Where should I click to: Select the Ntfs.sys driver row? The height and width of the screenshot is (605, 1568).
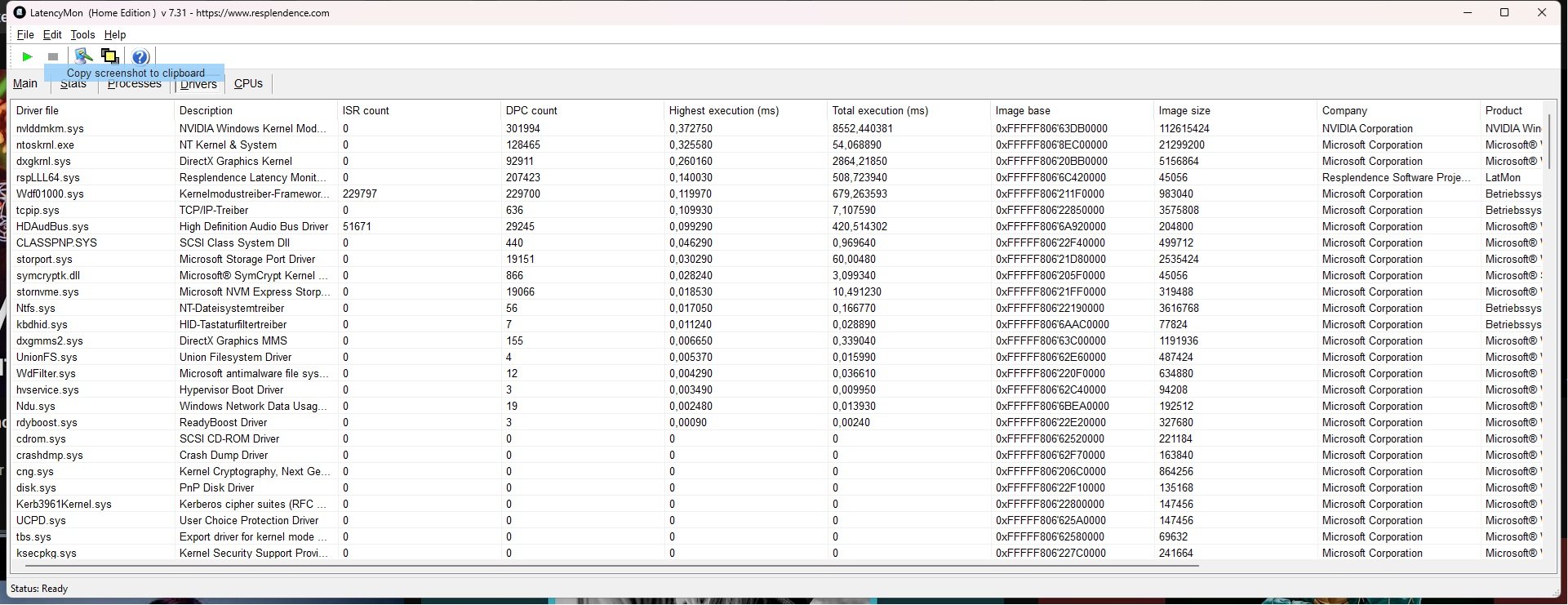pyautogui.click(x=778, y=308)
